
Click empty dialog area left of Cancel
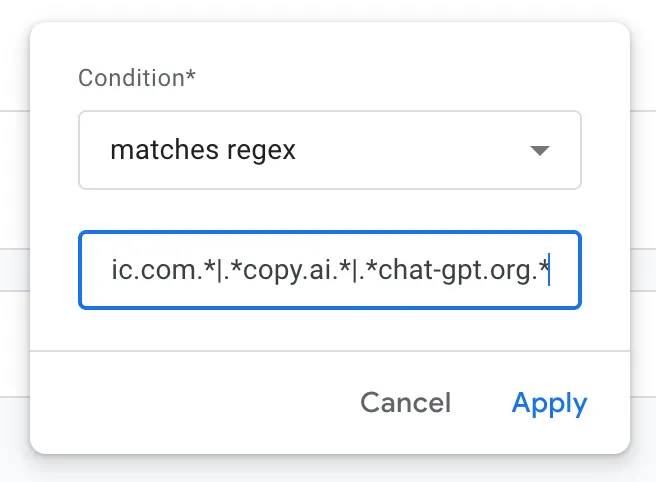click(x=188, y=403)
